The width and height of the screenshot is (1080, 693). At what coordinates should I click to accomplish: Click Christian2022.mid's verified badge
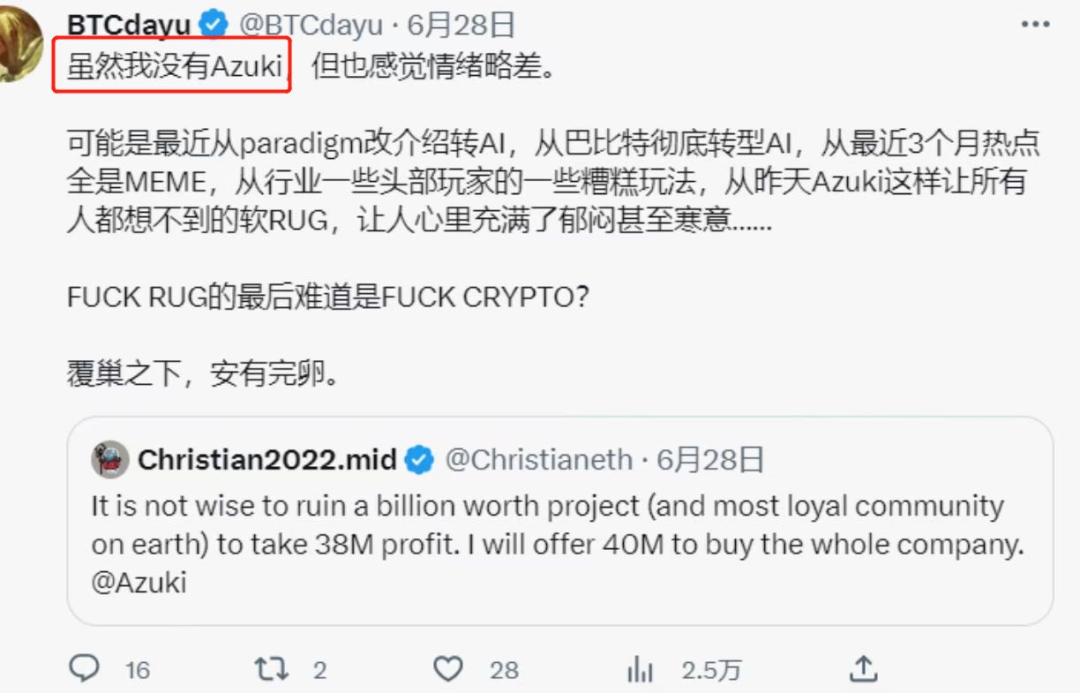tap(419, 459)
